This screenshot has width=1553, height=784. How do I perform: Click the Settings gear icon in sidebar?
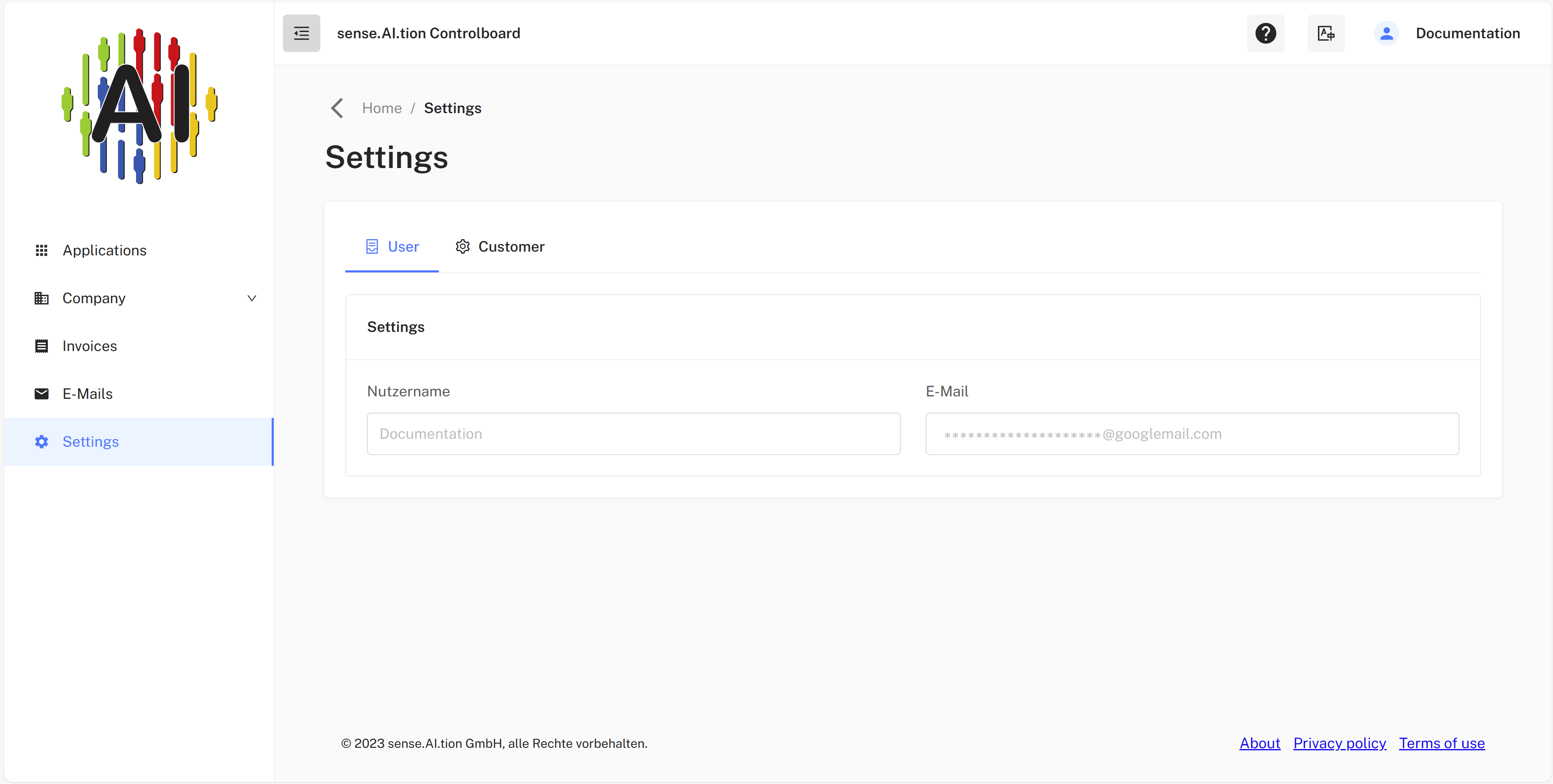(42, 442)
